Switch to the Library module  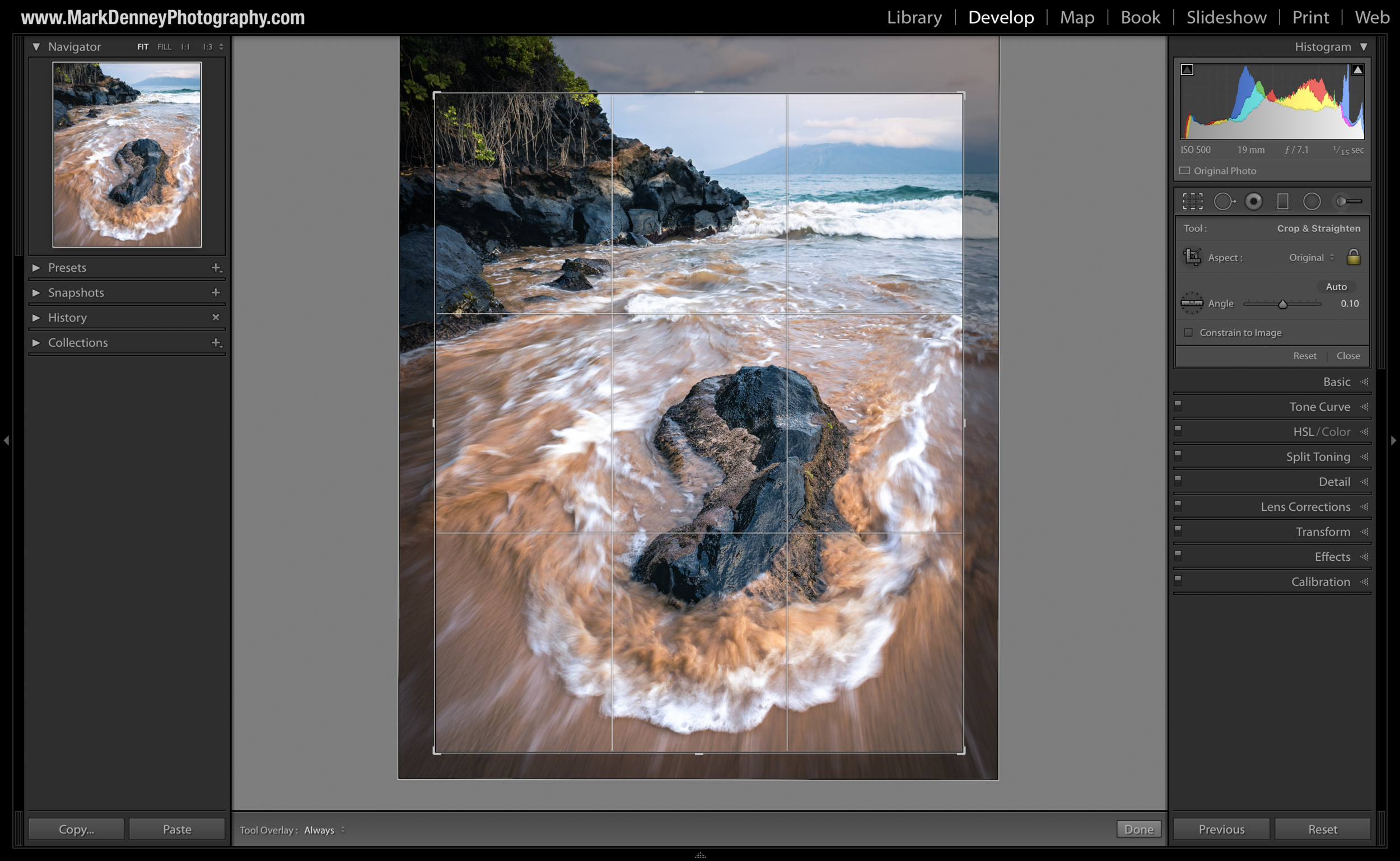[x=913, y=17]
